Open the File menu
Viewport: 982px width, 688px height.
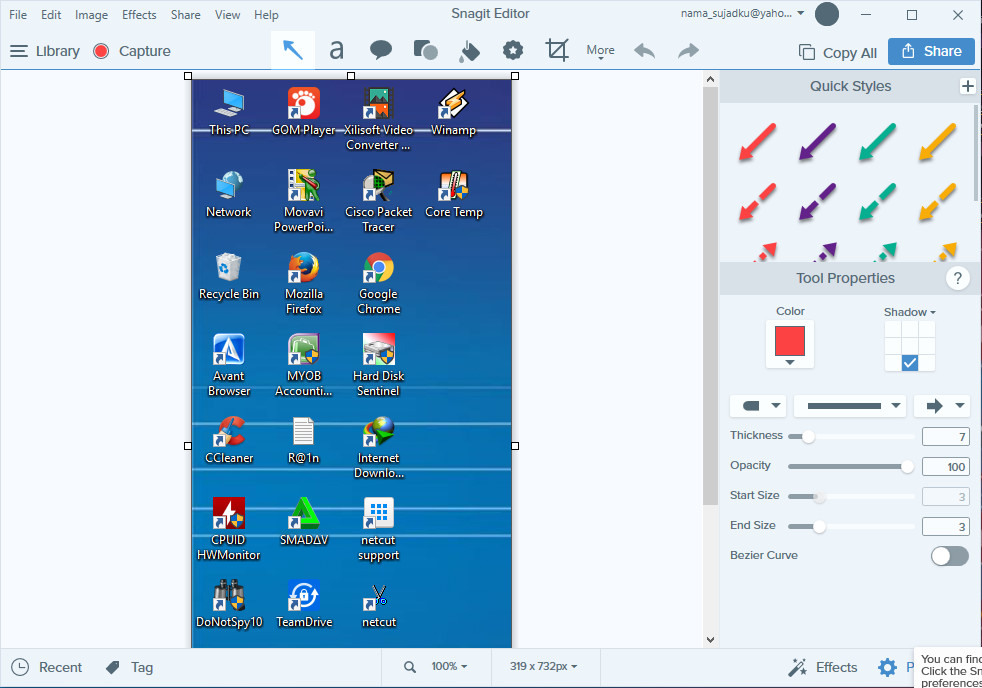point(18,14)
